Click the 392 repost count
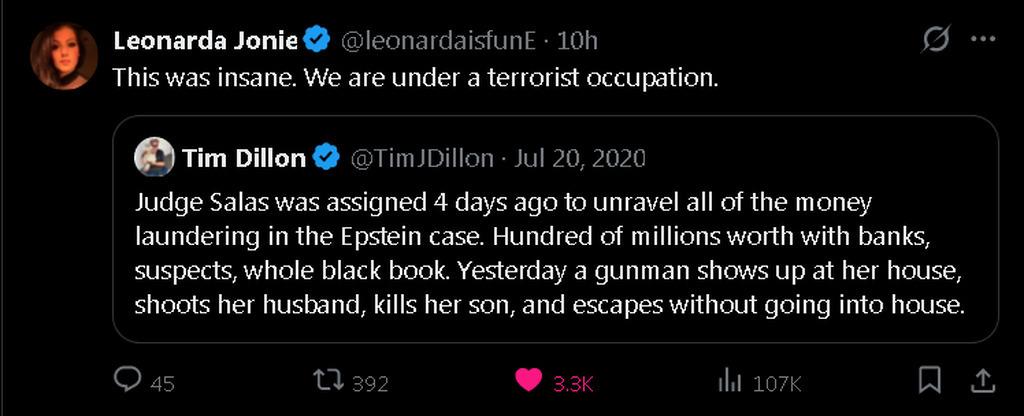Image resolution: width=1024 pixels, height=416 pixels. pyautogui.click(x=370, y=383)
